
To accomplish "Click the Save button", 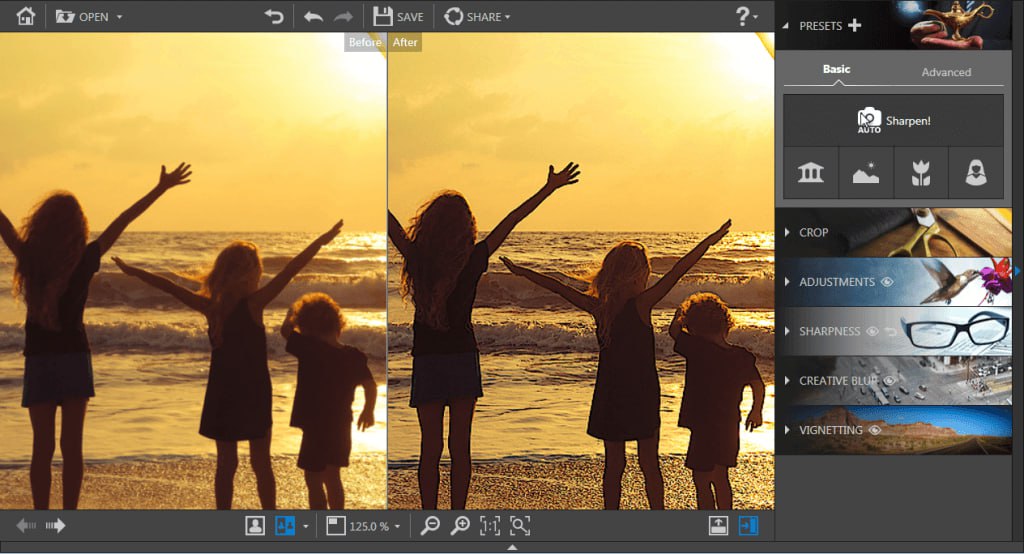I will tap(398, 17).
